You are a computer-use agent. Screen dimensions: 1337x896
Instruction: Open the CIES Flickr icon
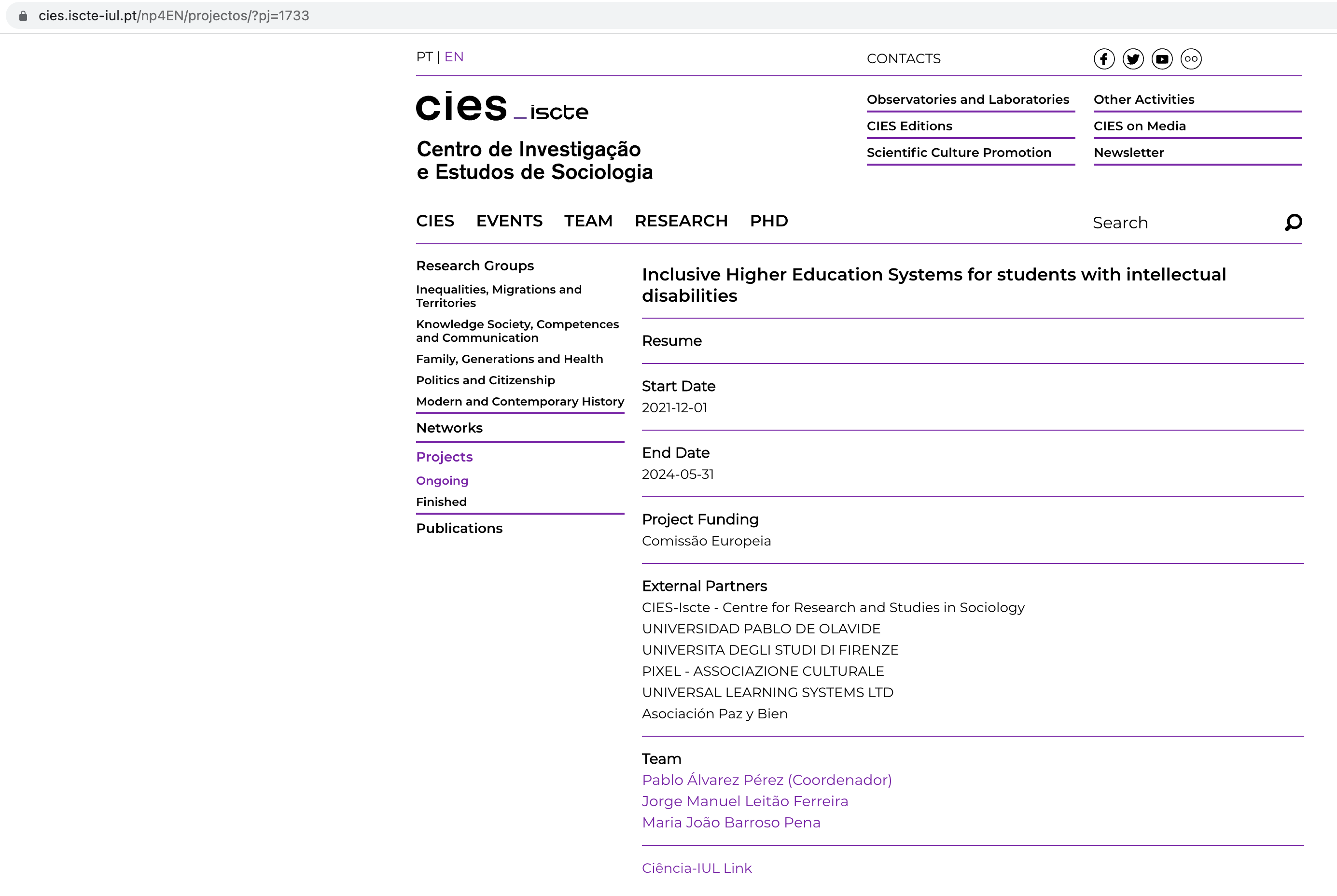click(x=1191, y=59)
